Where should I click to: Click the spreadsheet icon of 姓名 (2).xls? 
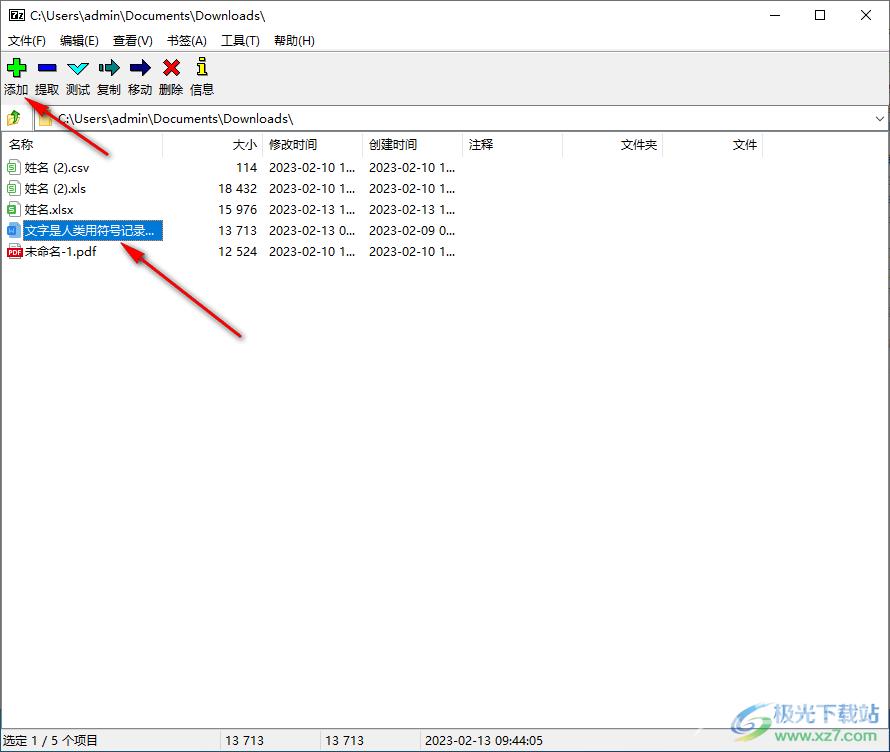(x=14, y=188)
